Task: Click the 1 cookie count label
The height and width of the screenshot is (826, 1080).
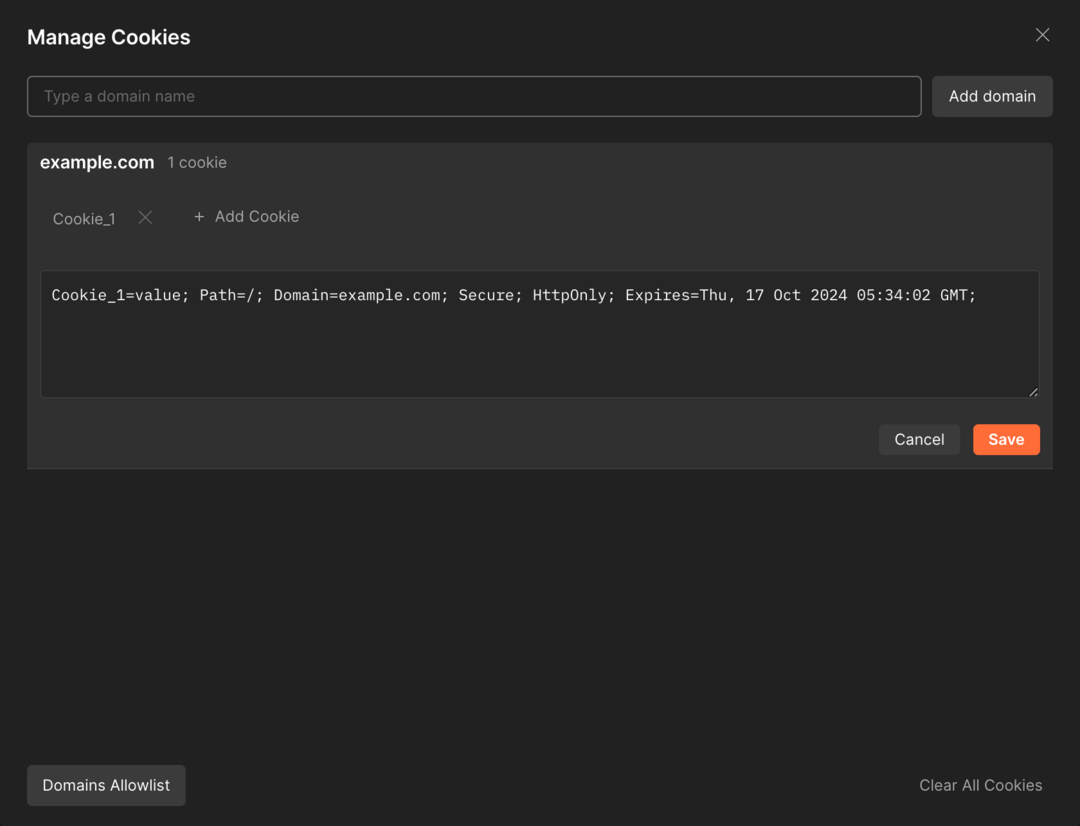Action: [x=197, y=163]
